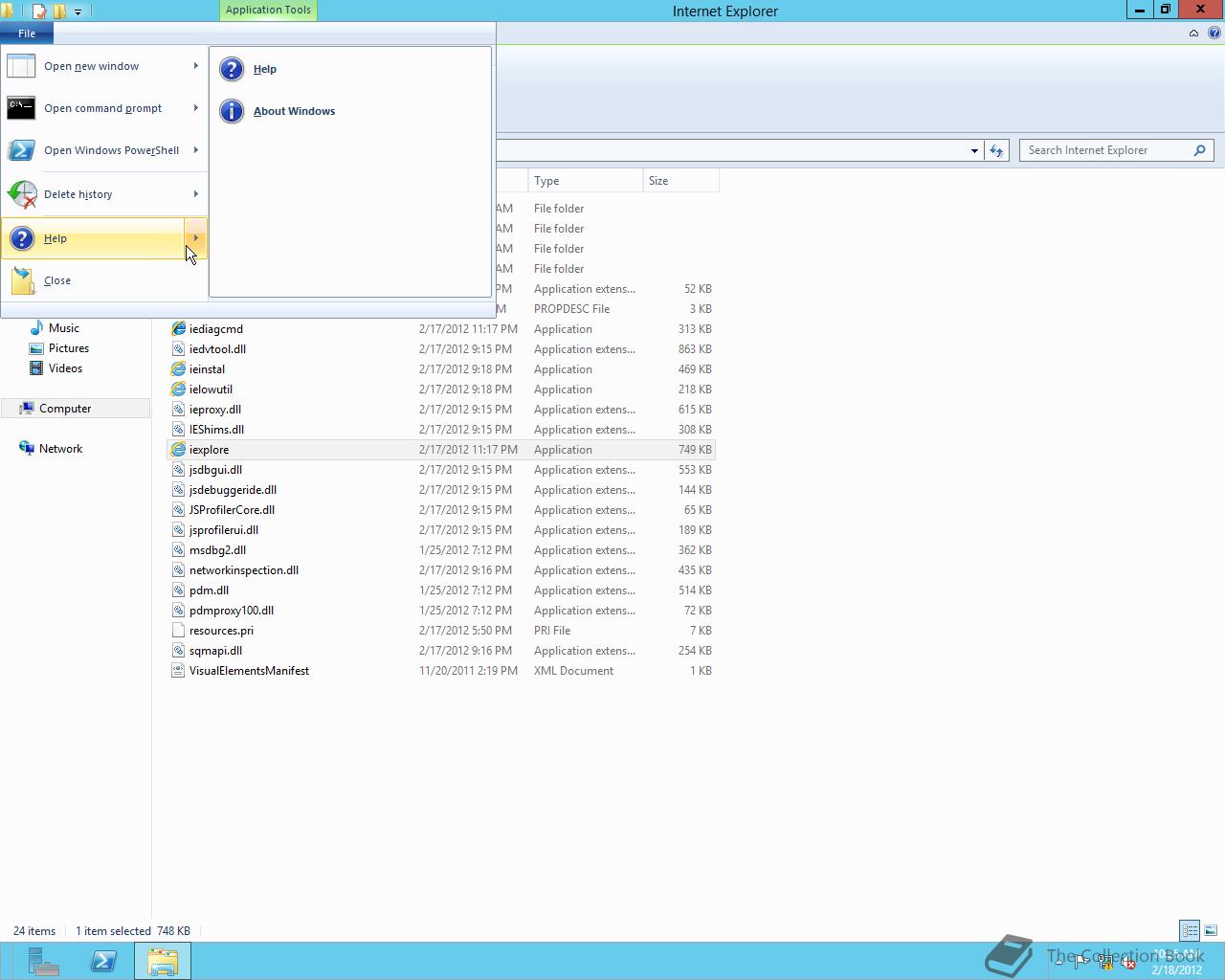Expand Open command prompt submenu arrow

[x=195, y=108]
